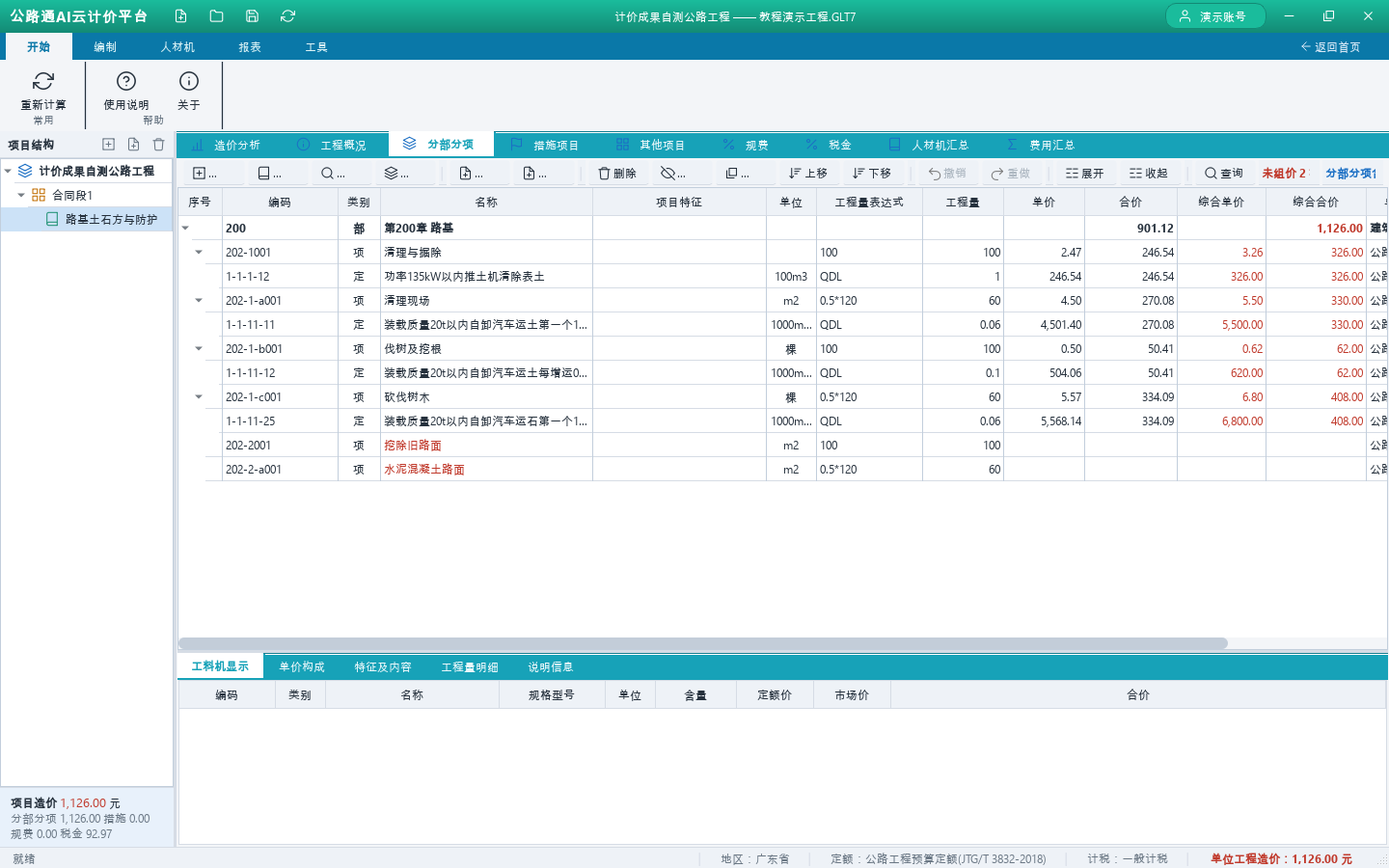This screenshot has height=868, width=1389.
Task: Open the 使用说明 help guide
Action: 126,93
